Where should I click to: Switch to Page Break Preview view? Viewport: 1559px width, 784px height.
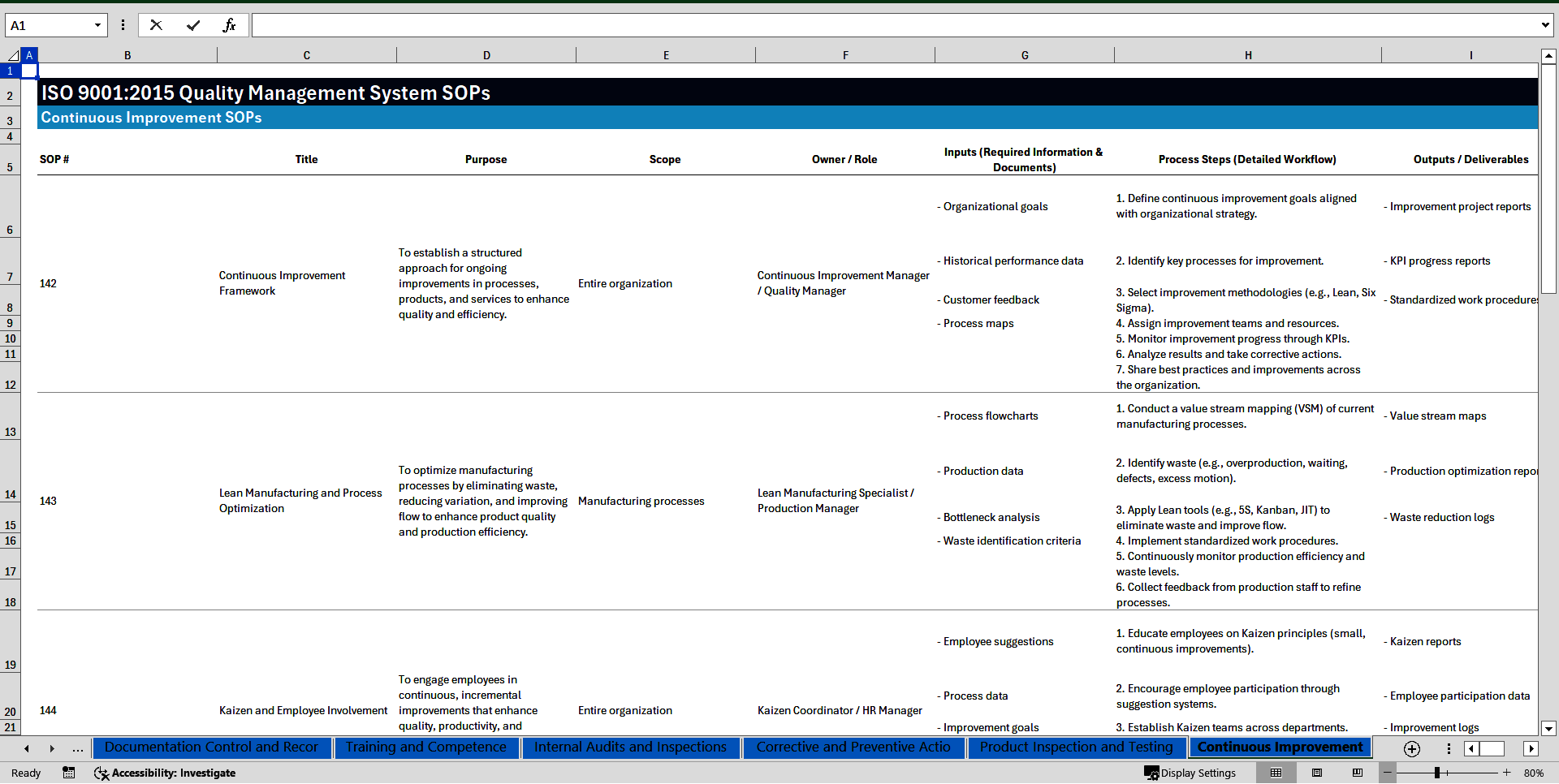(x=1357, y=773)
